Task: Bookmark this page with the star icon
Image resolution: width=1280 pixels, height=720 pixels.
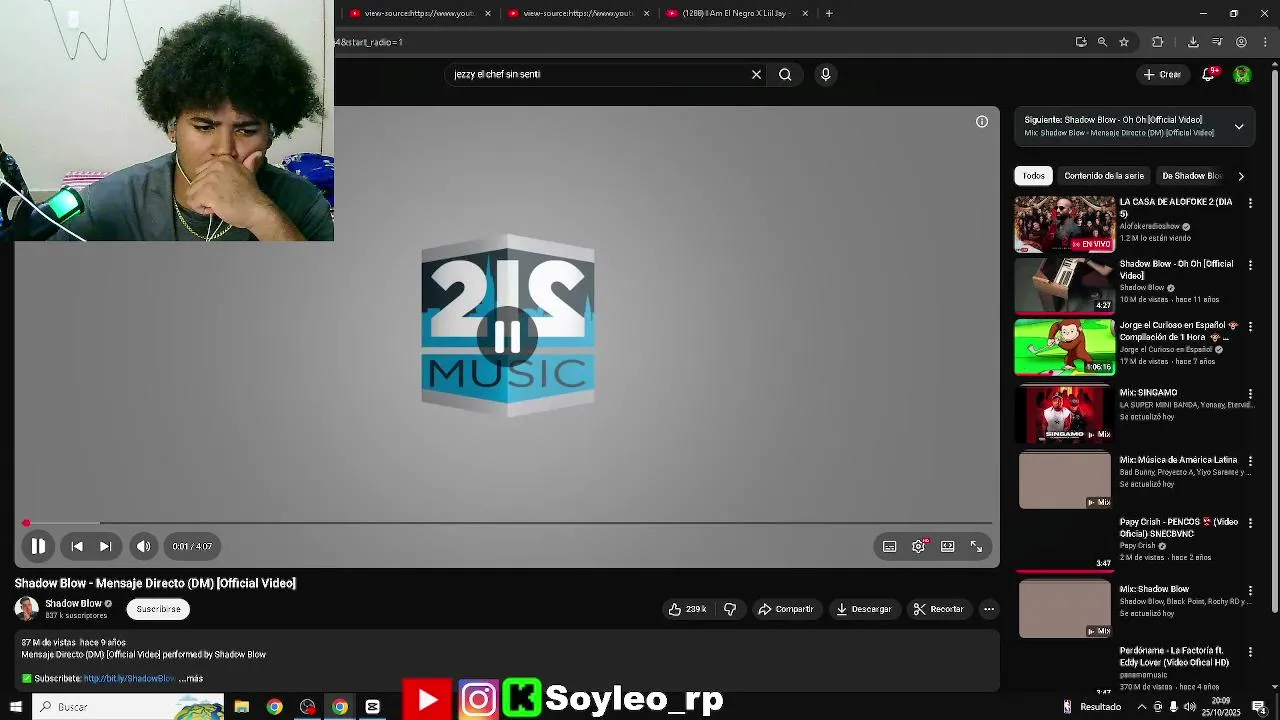Action: 1124,42
